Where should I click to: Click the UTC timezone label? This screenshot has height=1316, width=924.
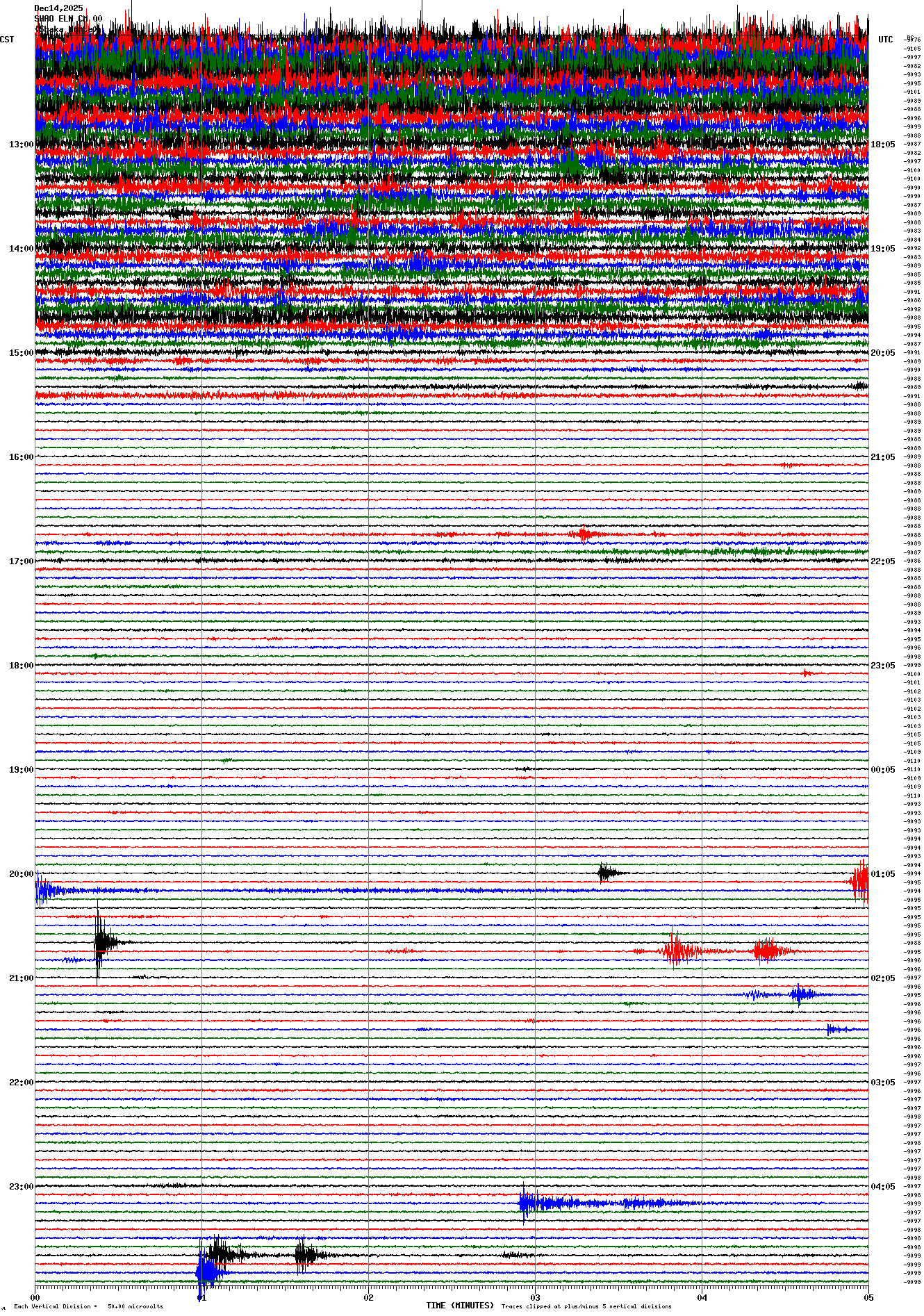[885, 40]
